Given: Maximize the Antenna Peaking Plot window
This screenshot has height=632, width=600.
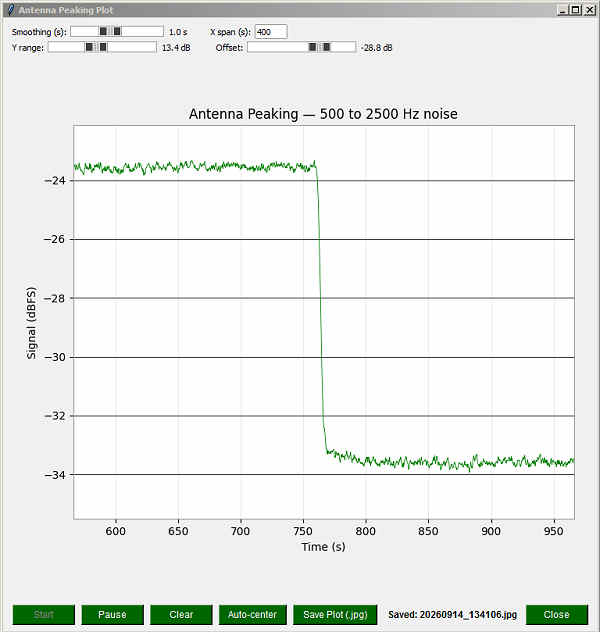Looking at the screenshot, I should click(x=576, y=10).
